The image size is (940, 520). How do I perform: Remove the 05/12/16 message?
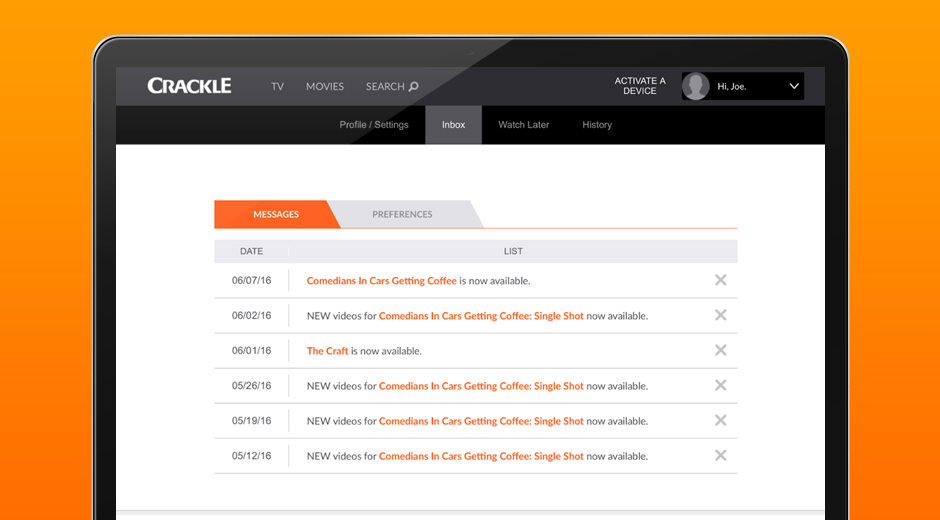coord(721,455)
